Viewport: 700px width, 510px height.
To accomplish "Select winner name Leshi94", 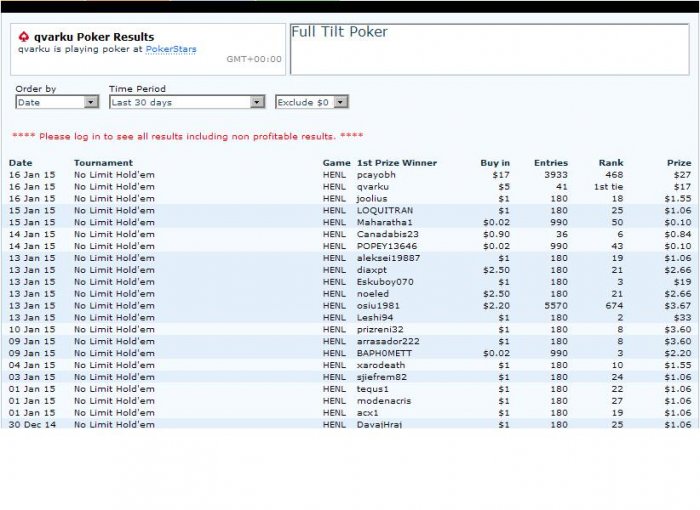I will point(375,318).
